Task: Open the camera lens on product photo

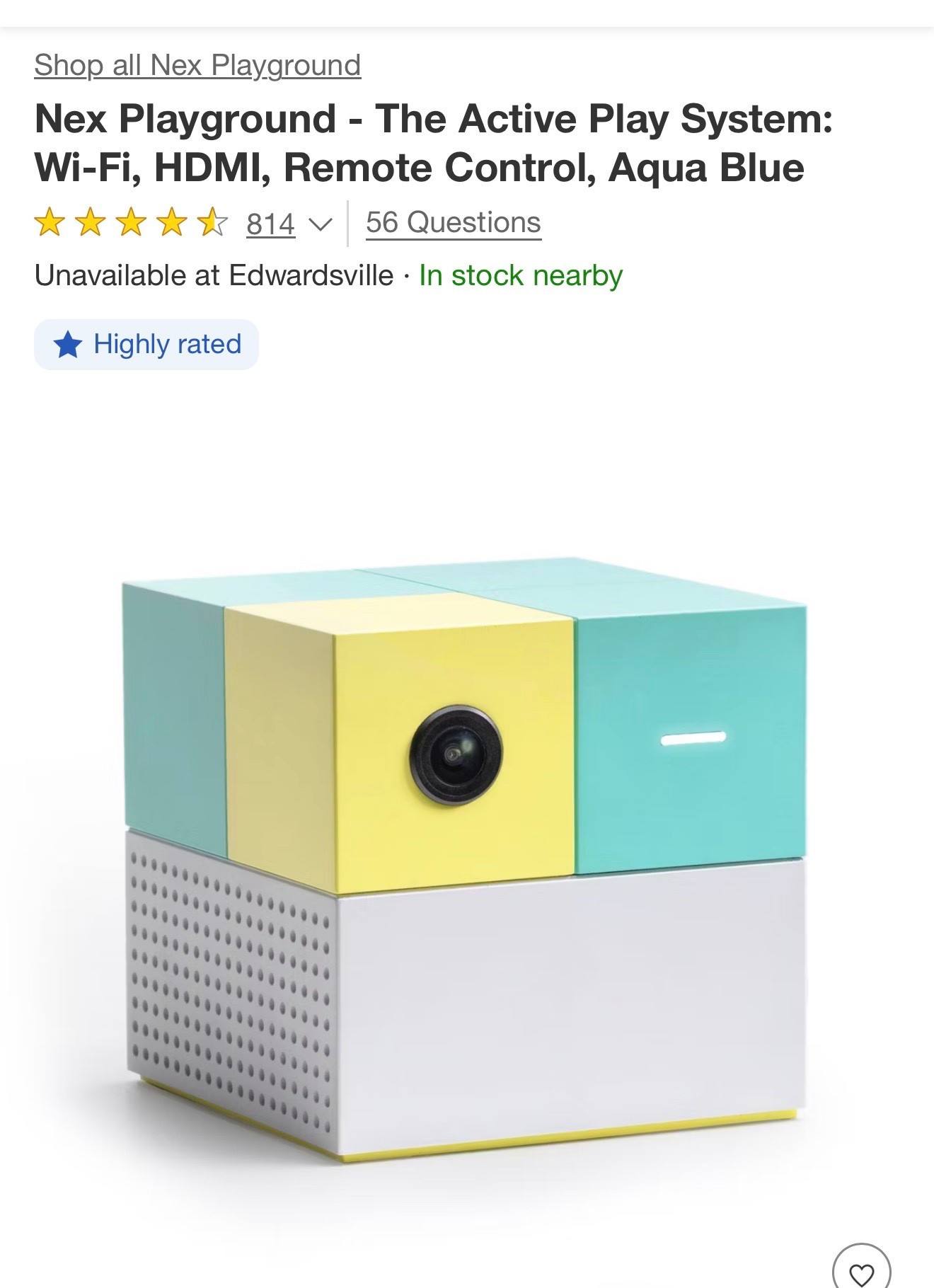Action: point(456,754)
